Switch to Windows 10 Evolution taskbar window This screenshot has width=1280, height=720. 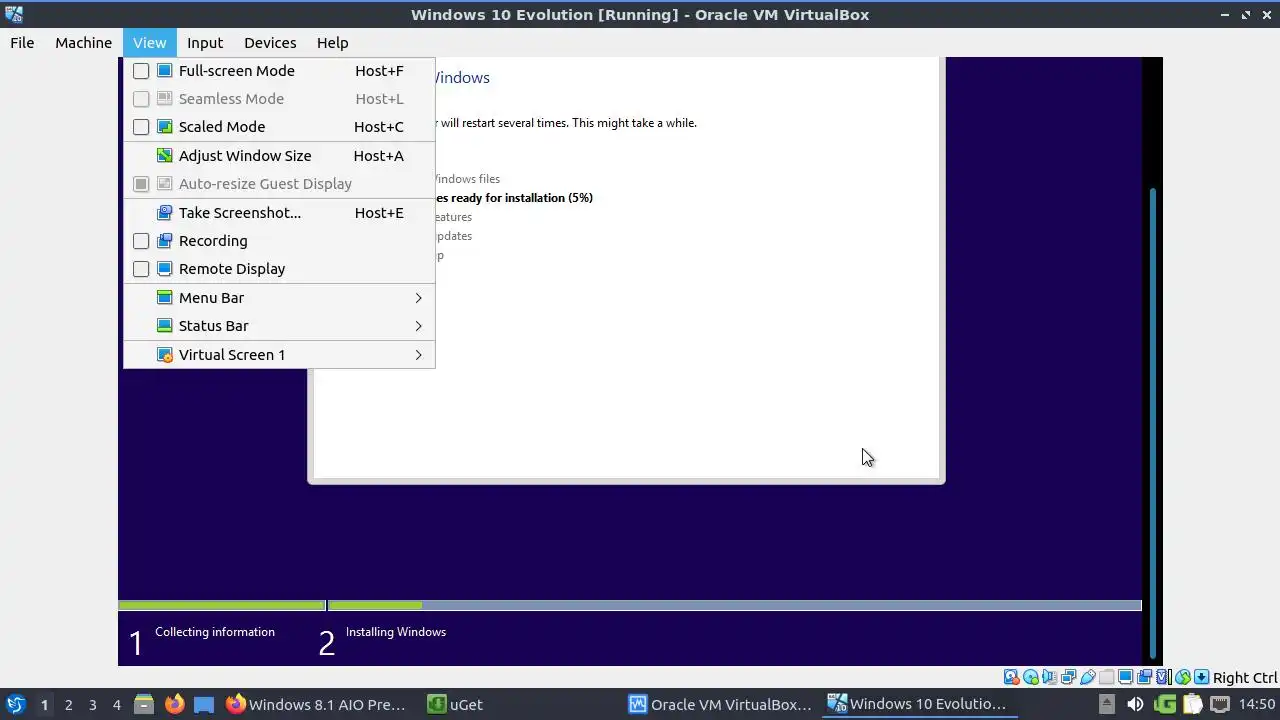[x=918, y=704]
